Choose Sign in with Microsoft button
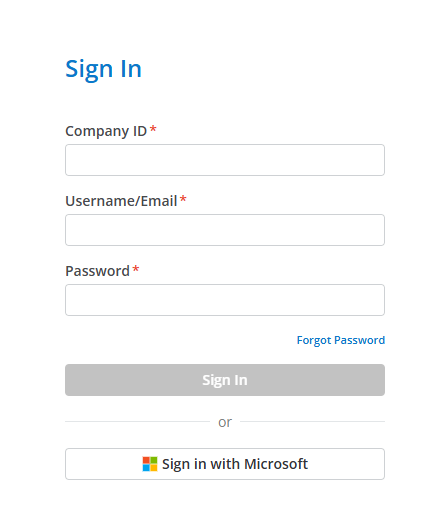 (225, 464)
